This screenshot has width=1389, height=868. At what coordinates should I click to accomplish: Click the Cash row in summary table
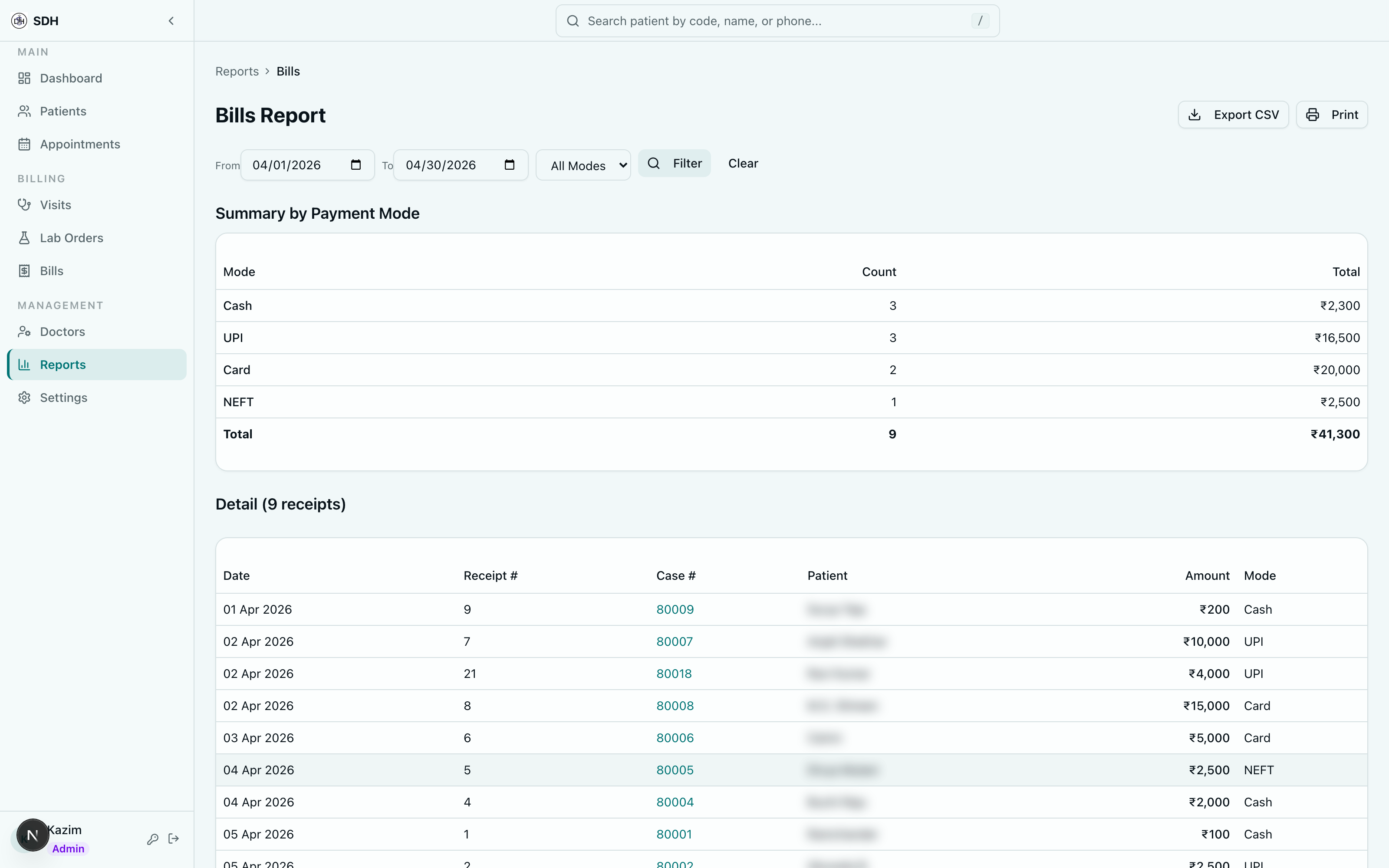[791, 306]
